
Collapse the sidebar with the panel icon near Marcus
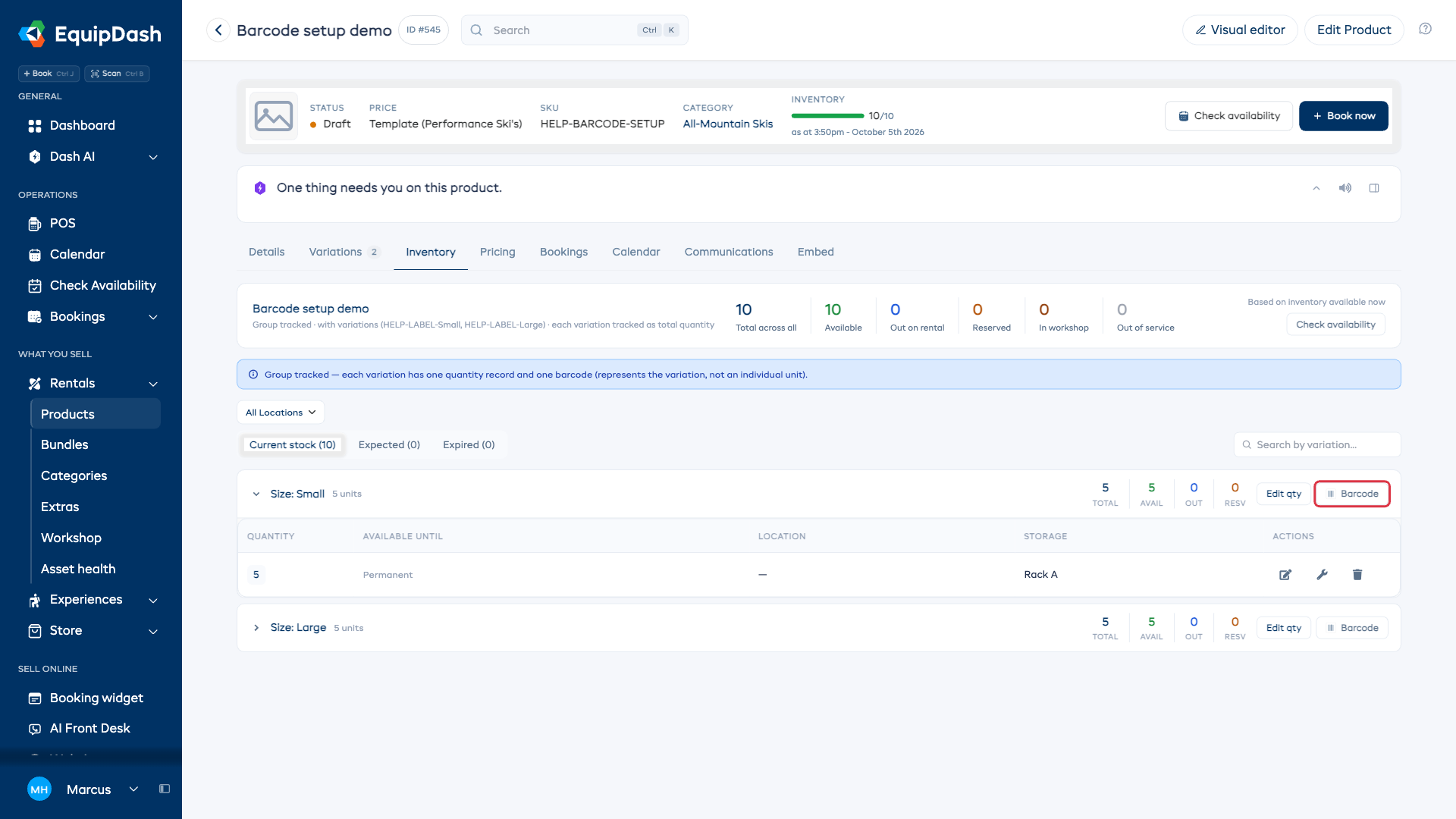(165, 789)
